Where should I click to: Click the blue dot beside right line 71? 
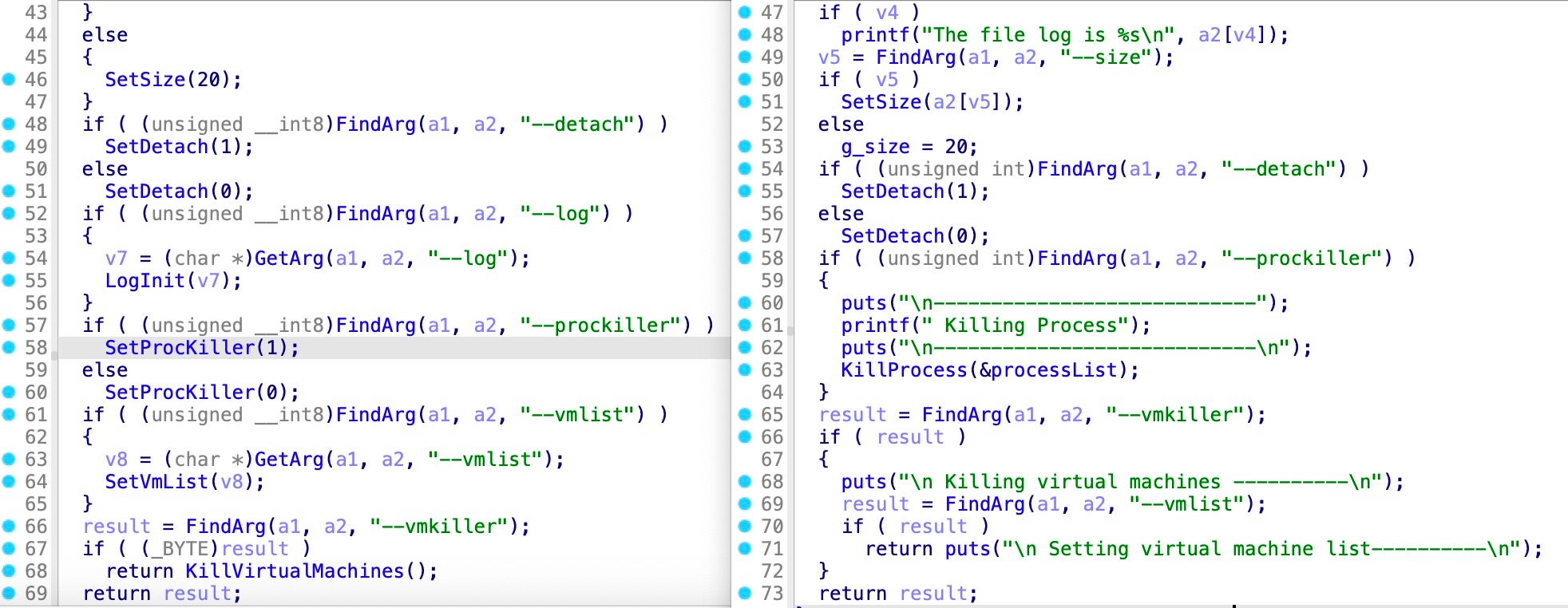[x=745, y=548]
